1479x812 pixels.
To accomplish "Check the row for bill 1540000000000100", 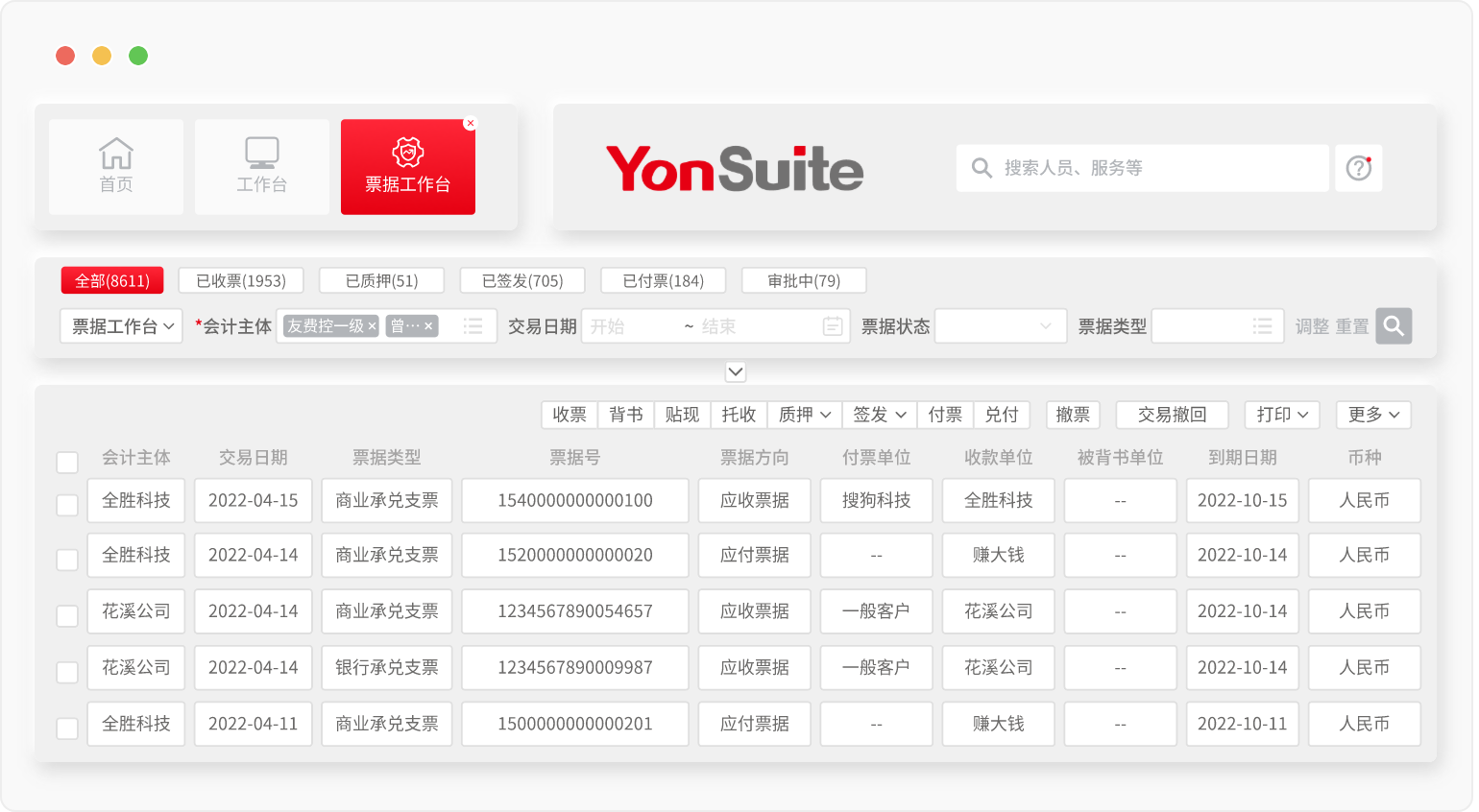I will pos(67,504).
